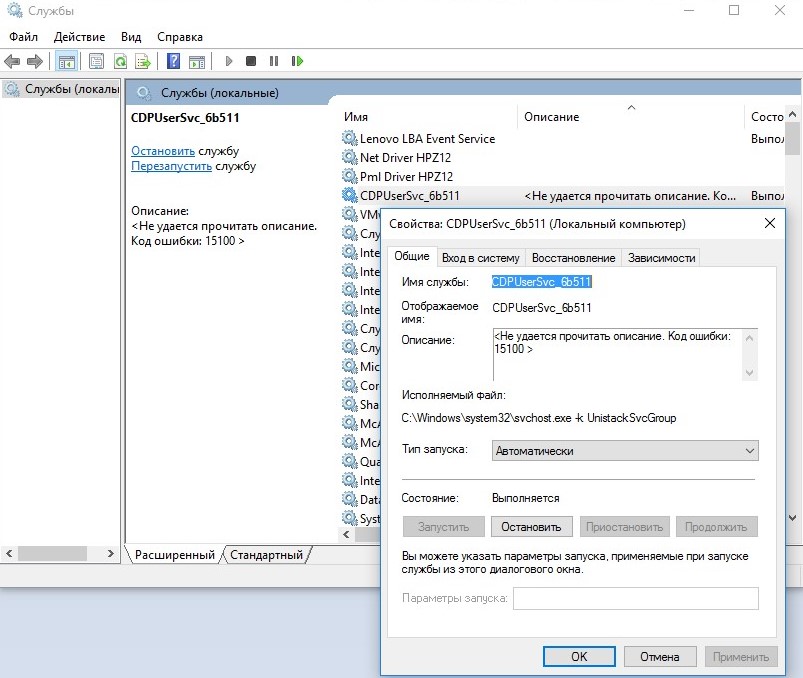
Task: Click the Параметры запуска input field
Action: [636, 598]
